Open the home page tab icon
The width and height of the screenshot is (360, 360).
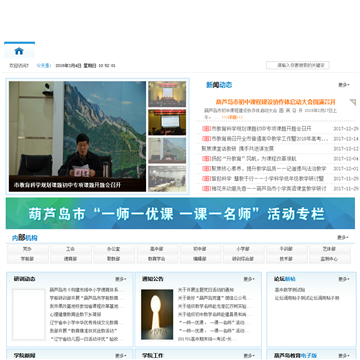pyautogui.click(x=19, y=51)
